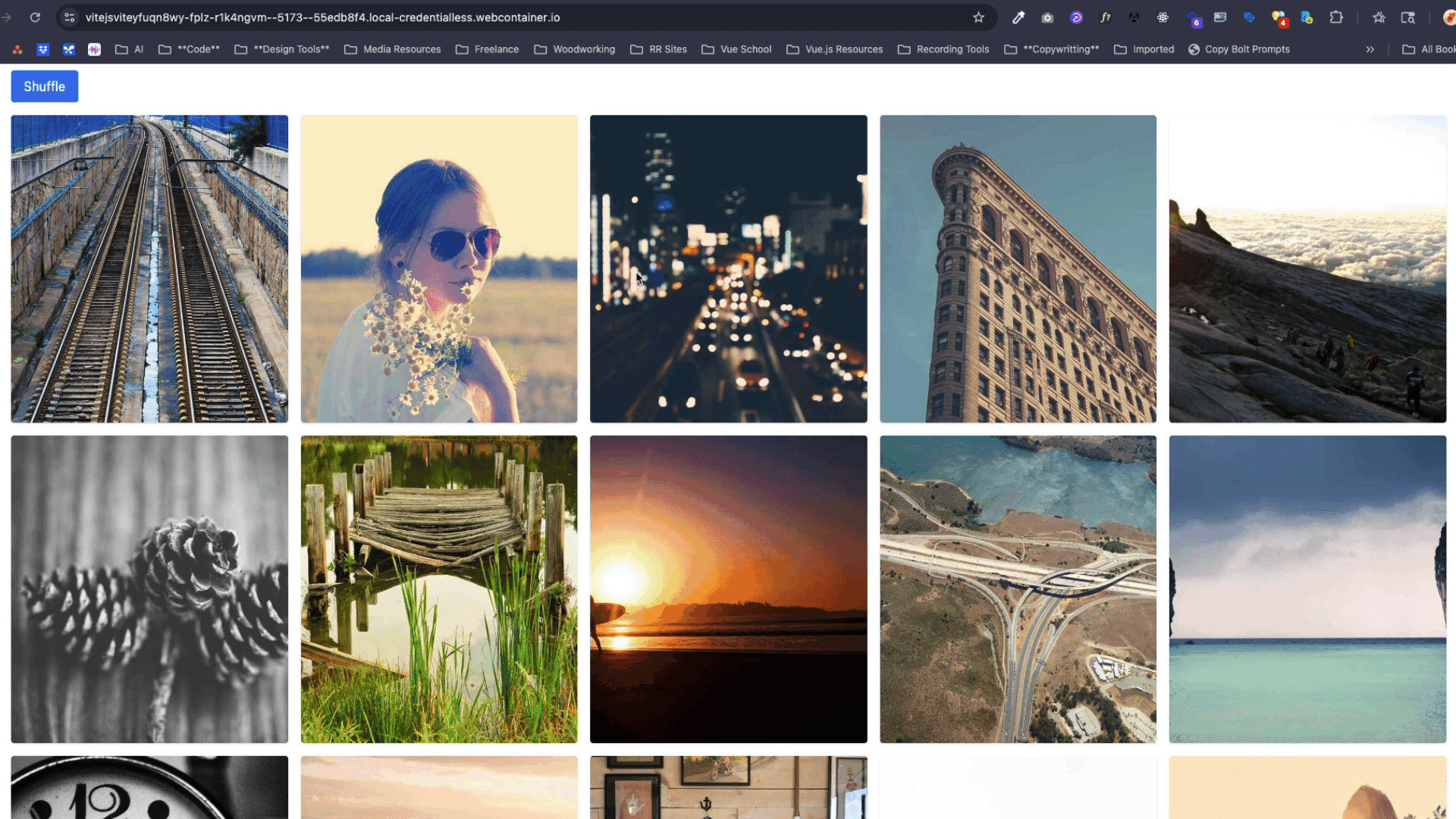The width and height of the screenshot is (1456, 819).
Task: Click the camera screenshot extension icon
Action: coord(1047,17)
